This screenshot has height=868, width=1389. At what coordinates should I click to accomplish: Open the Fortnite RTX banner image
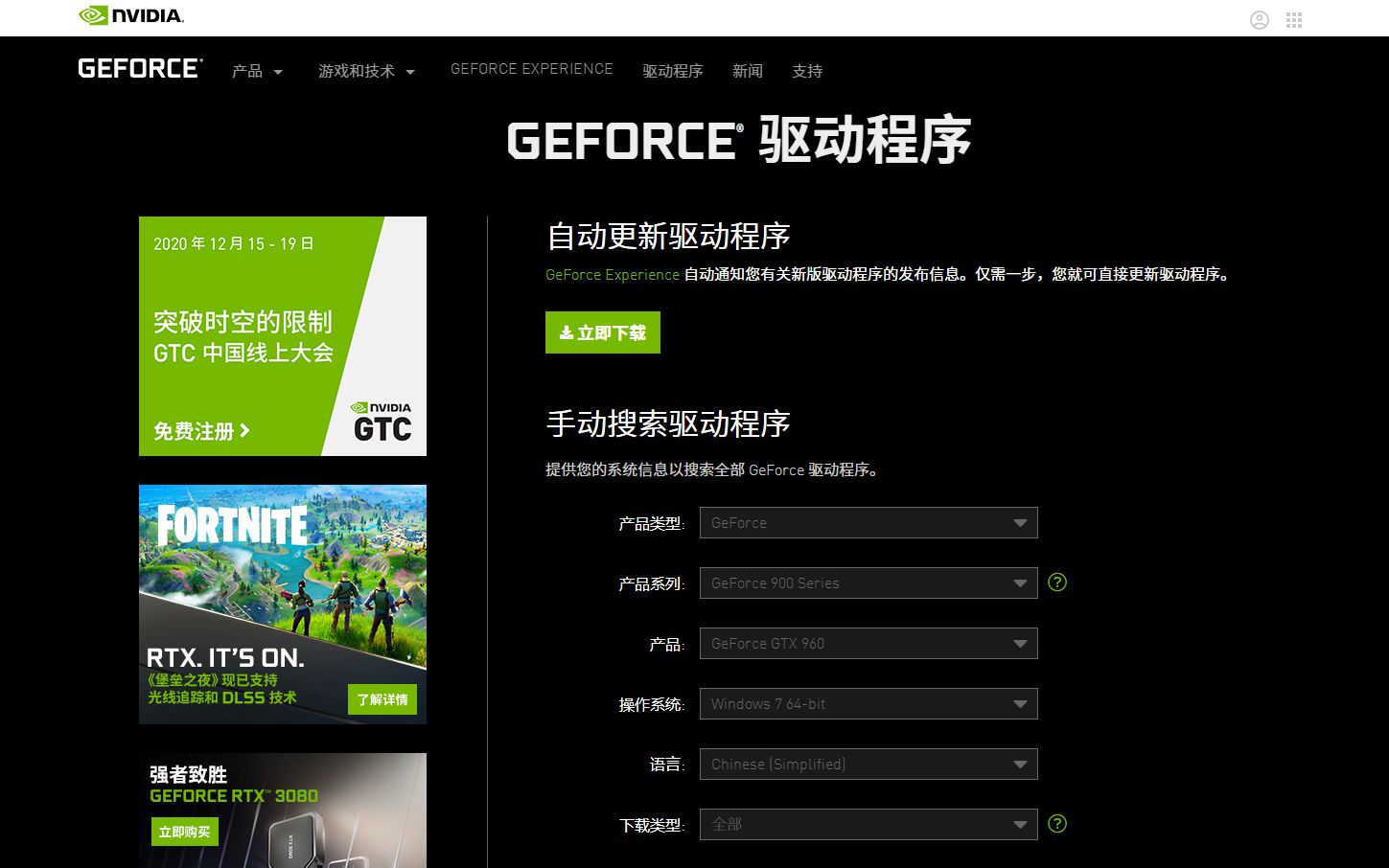pos(283,605)
